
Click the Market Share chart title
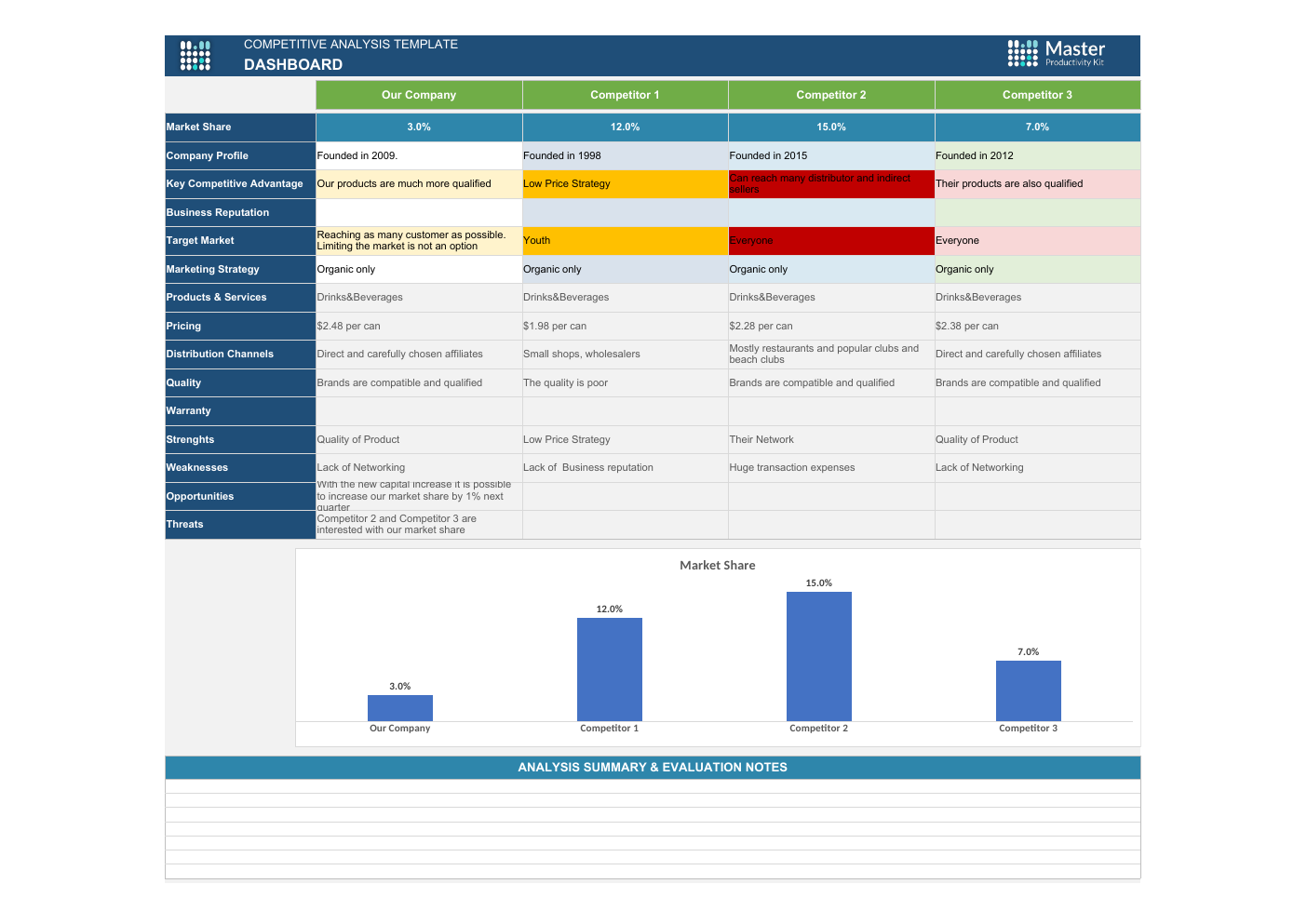[x=718, y=566]
